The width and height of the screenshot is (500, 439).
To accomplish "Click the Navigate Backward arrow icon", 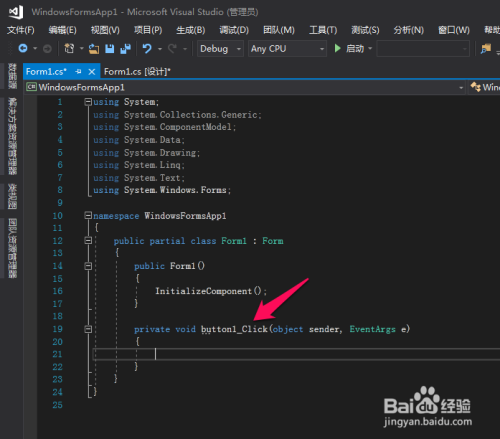I will click(x=23, y=49).
